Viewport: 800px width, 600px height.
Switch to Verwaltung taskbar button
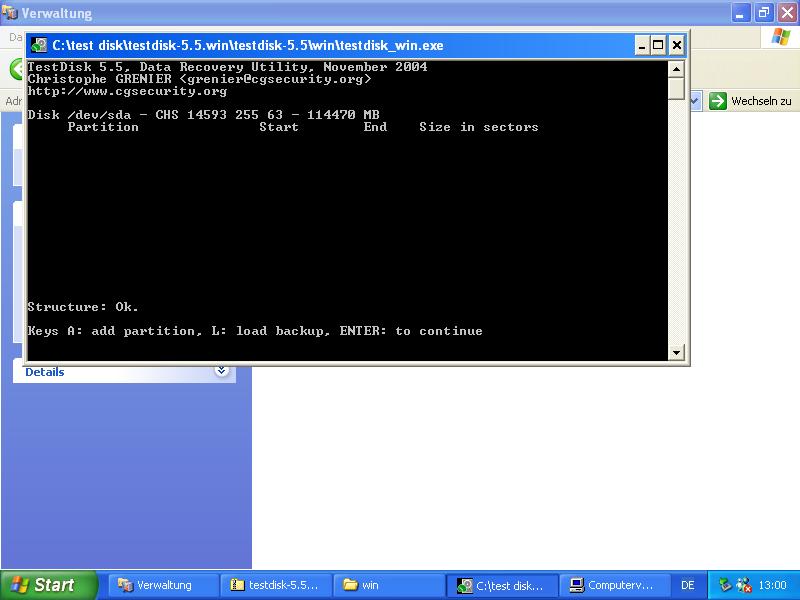click(162, 585)
